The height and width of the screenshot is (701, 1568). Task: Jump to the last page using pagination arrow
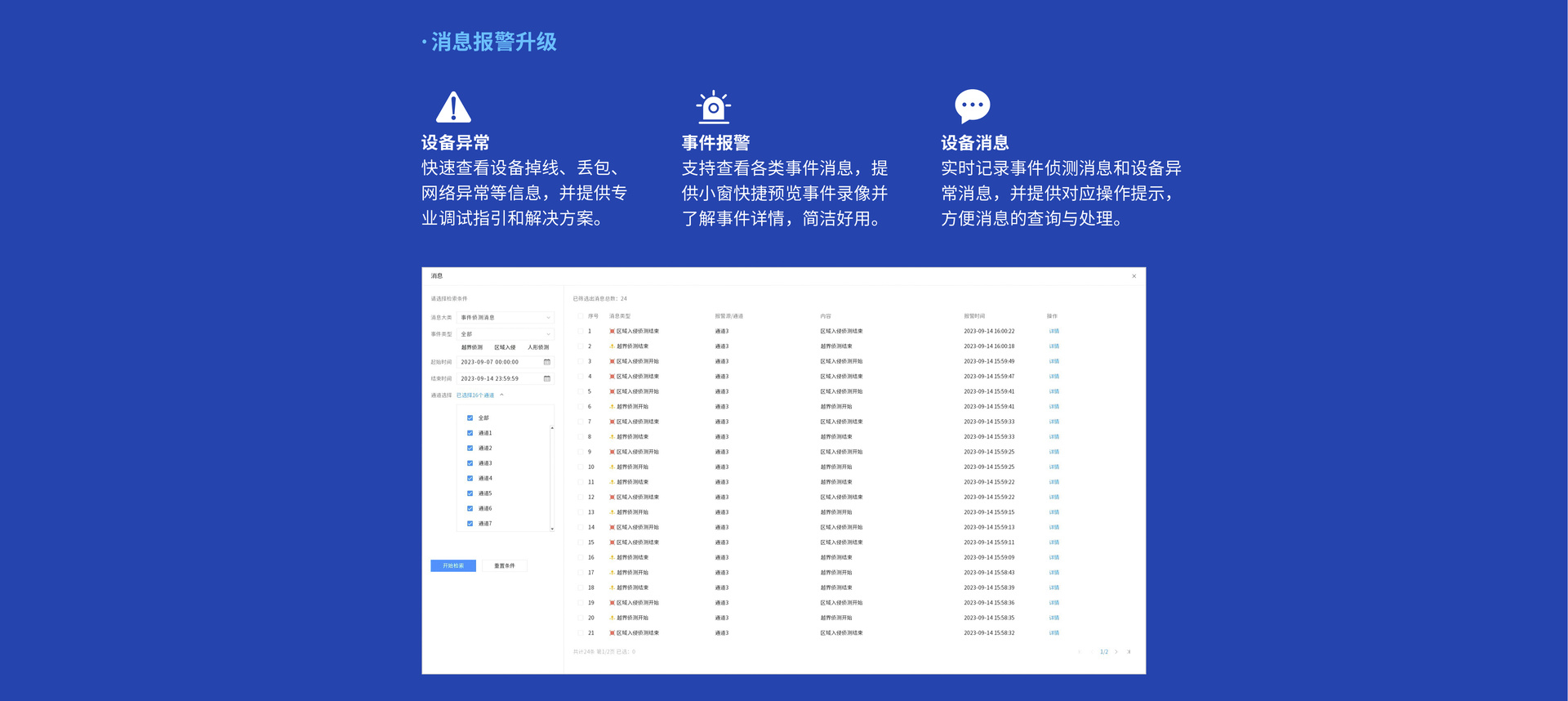tap(1129, 652)
